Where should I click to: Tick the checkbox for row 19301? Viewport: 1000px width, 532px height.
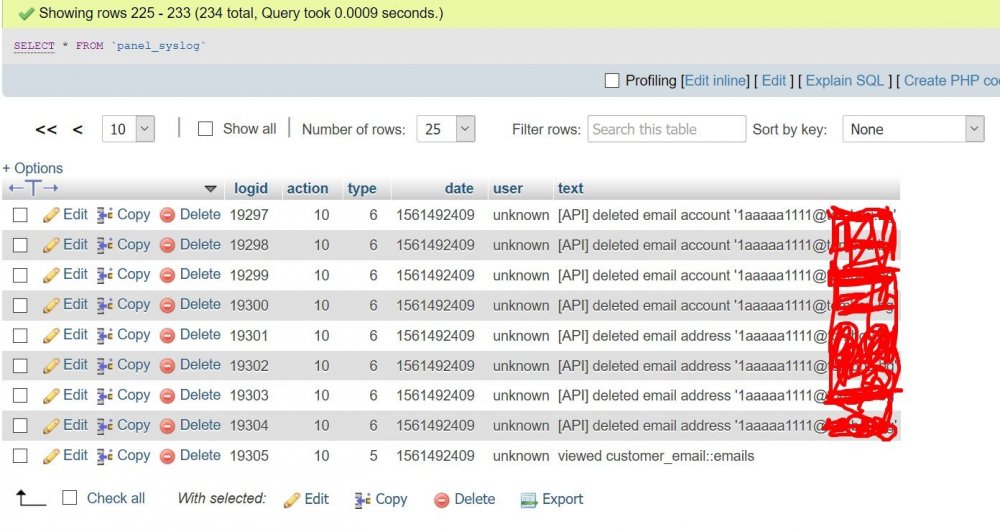20,336
